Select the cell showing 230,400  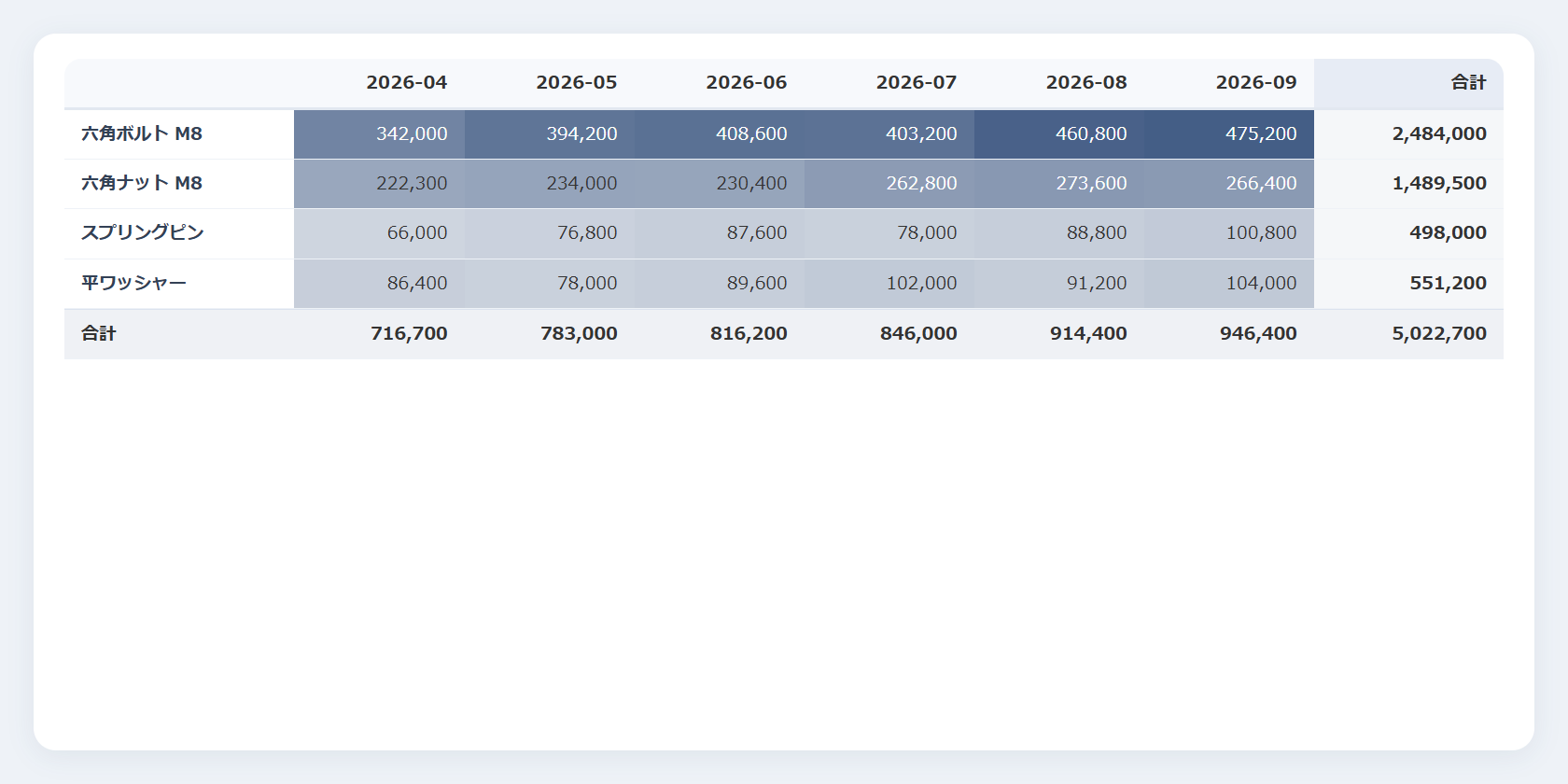click(x=720, y=184)
